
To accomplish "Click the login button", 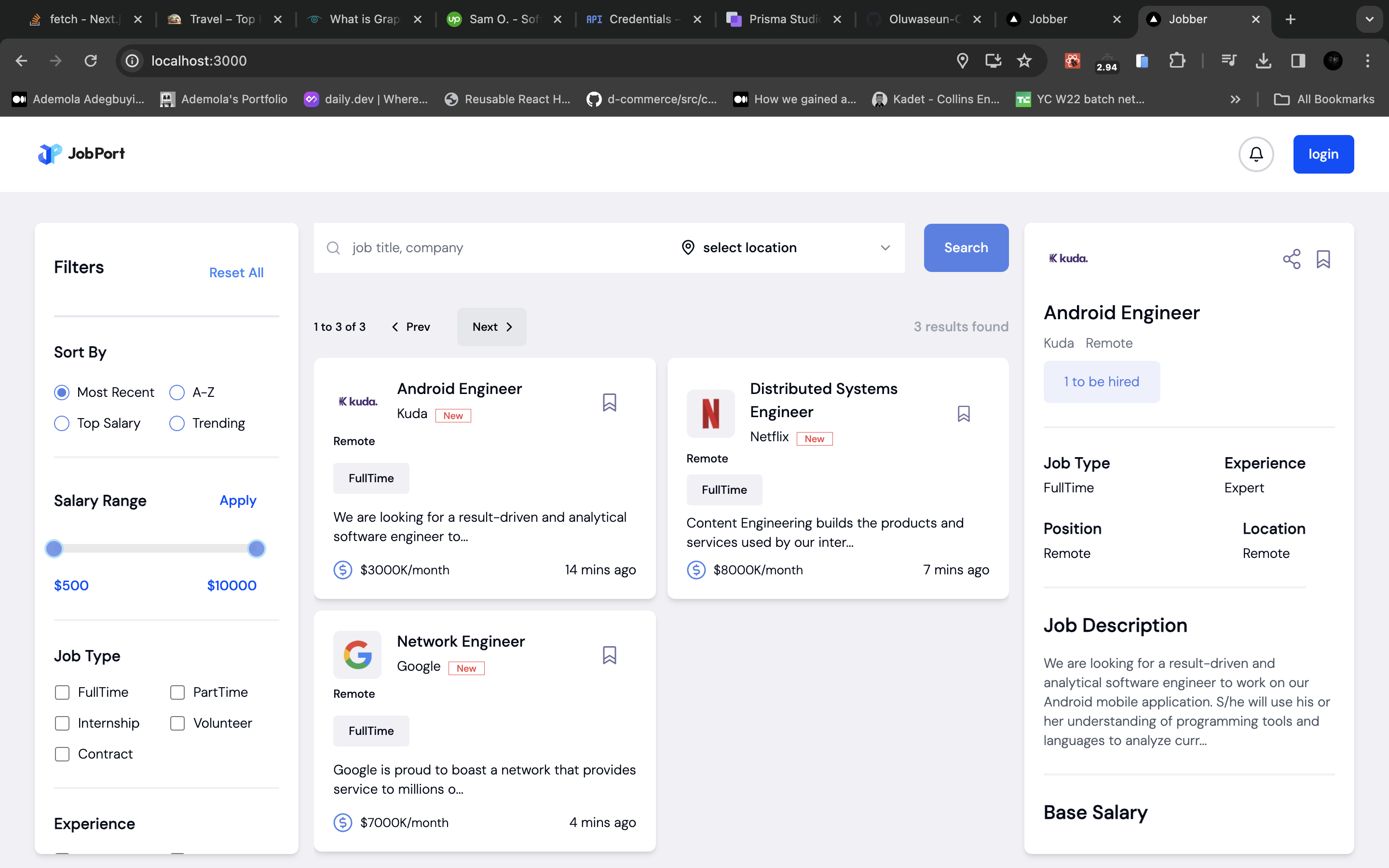I will (x=1323, y=154).
